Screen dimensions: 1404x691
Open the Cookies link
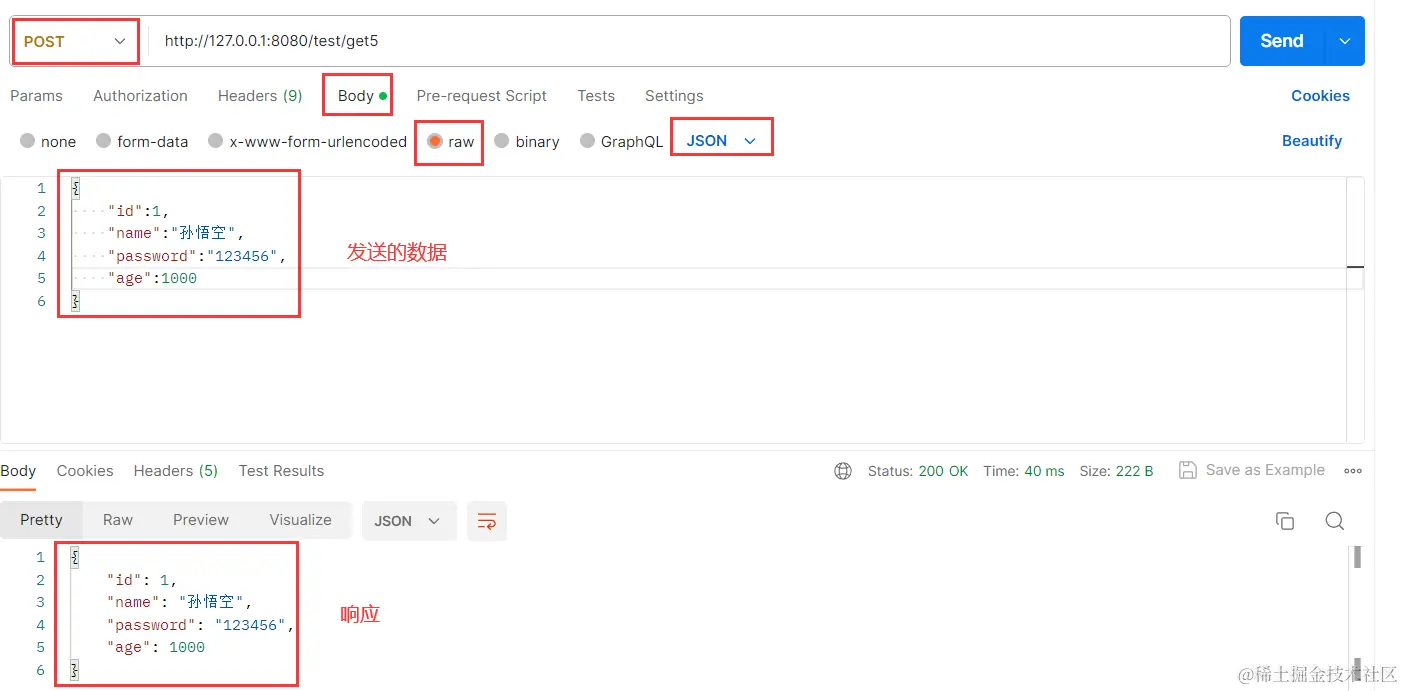pos(1320,96)
